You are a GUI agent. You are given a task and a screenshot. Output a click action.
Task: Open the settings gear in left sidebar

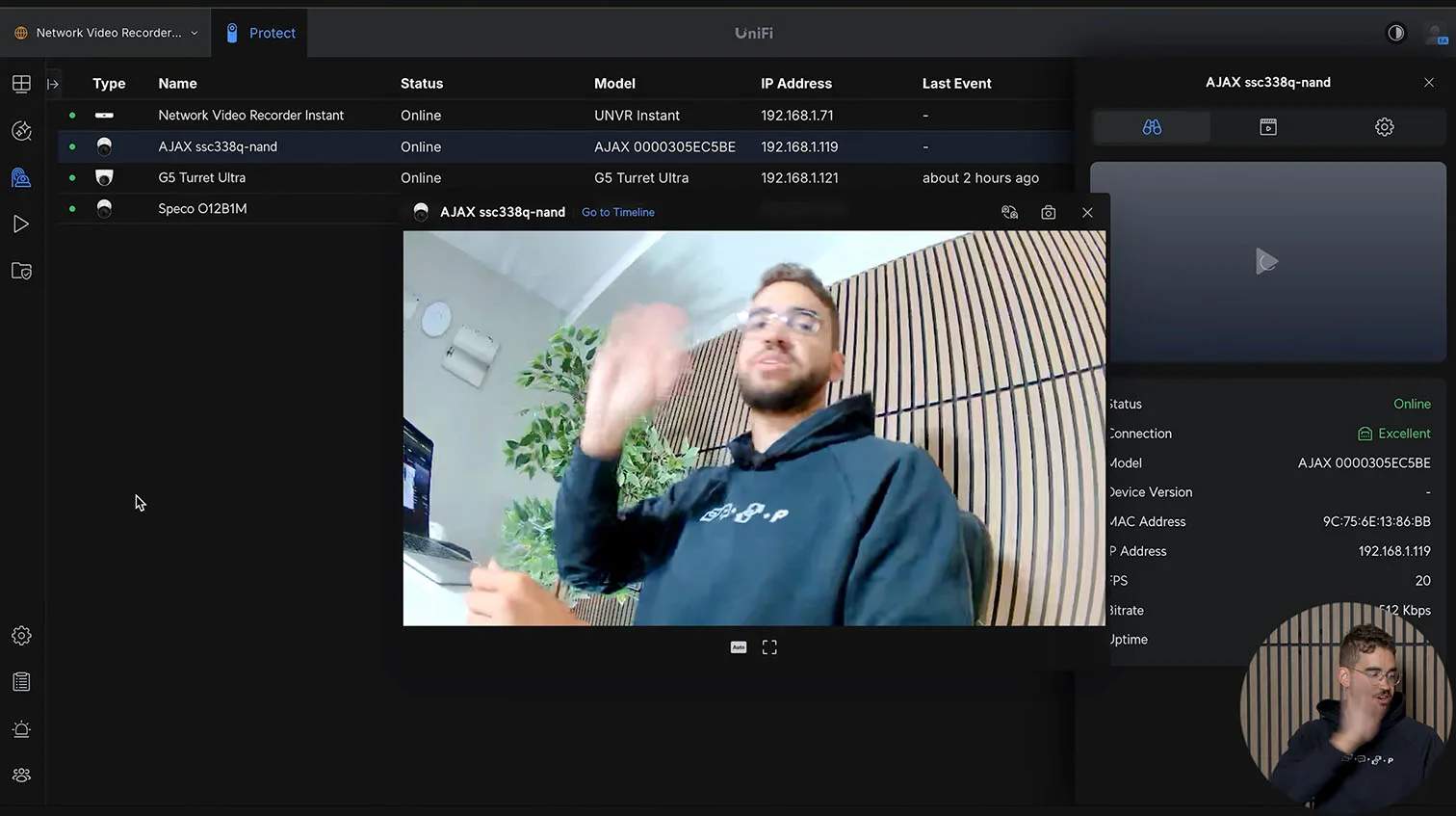[x=21, y=636]
